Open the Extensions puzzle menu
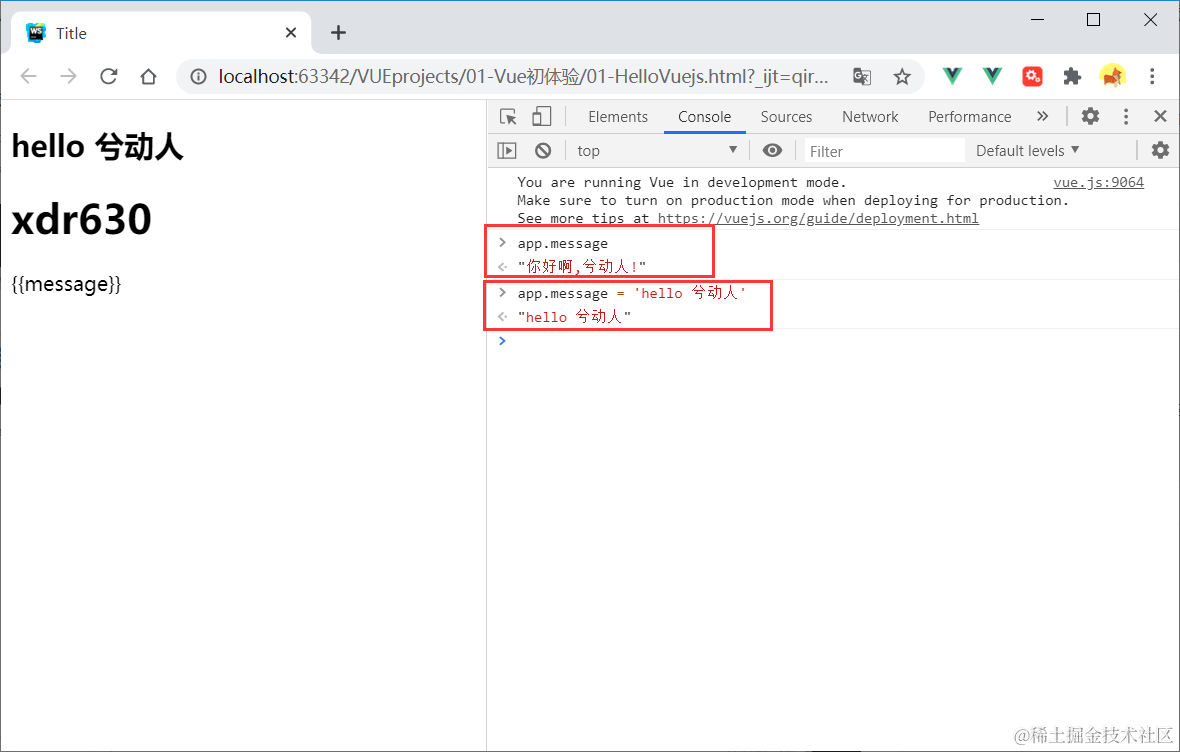 coord(1072,76)
